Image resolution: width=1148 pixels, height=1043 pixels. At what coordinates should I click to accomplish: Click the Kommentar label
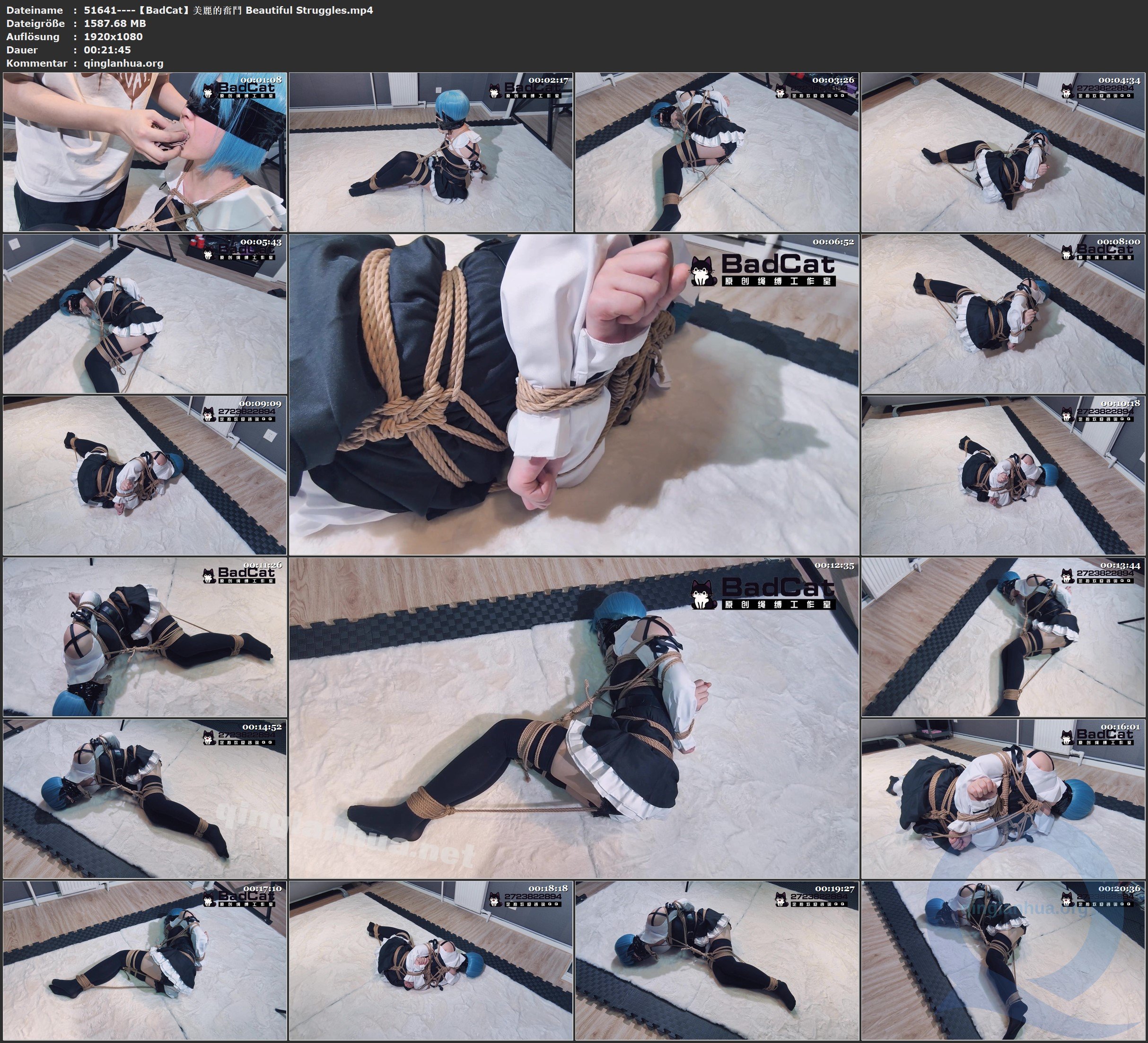coord(36,63)
